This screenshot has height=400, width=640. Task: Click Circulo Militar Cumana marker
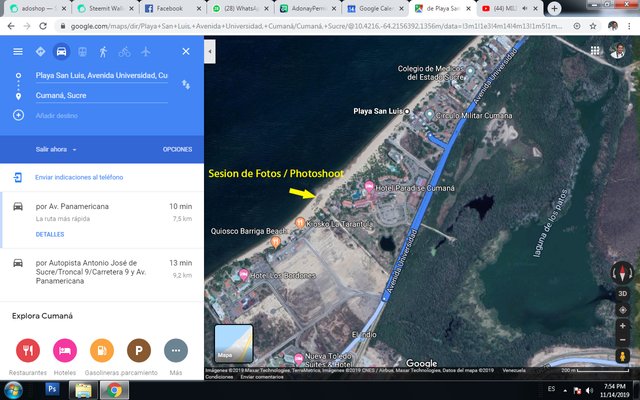point(429,115)
